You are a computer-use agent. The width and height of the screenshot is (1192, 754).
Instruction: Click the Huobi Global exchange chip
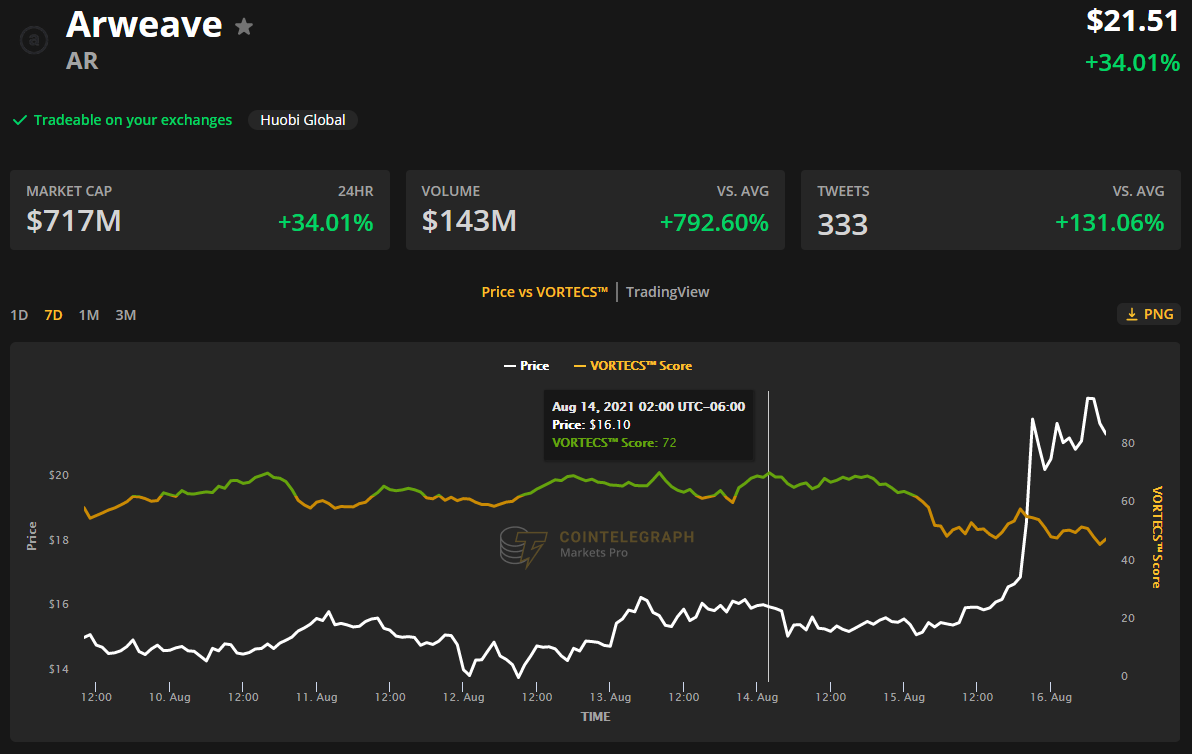pos(303,120)
